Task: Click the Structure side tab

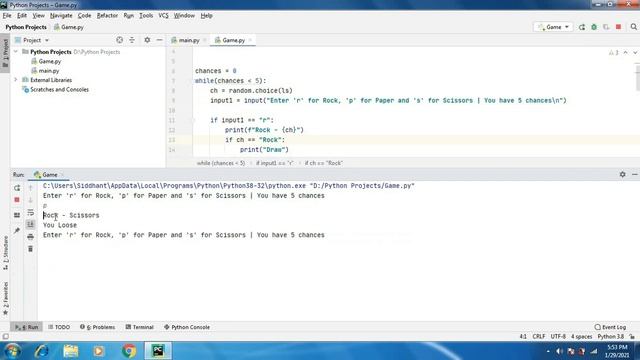Action: (5, 252)
